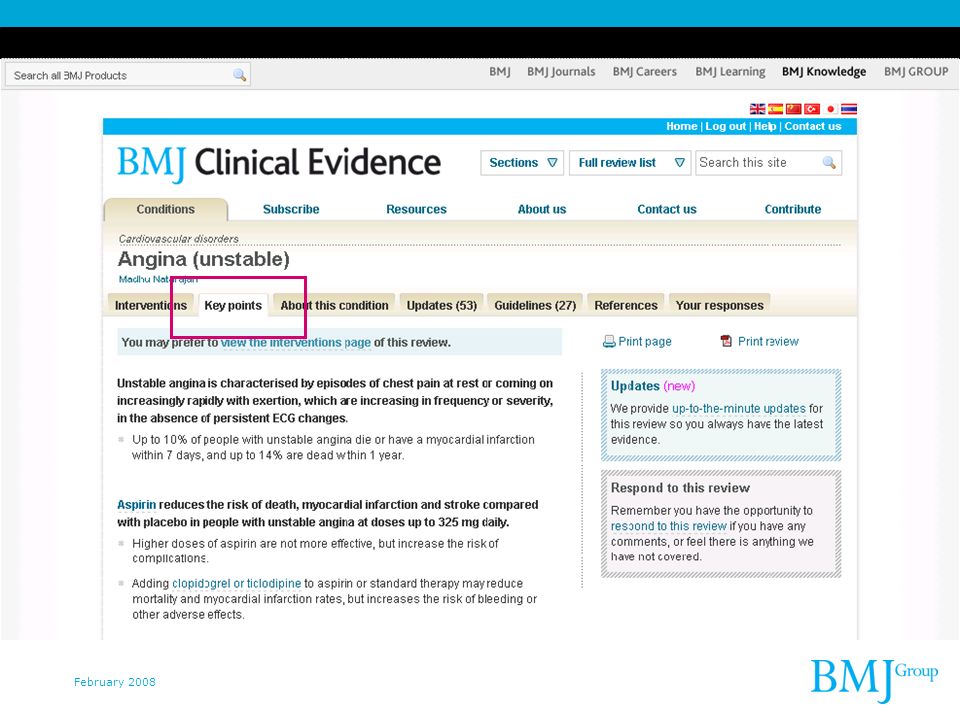Open BMJ GROUP in the top bar

point(916,72)
